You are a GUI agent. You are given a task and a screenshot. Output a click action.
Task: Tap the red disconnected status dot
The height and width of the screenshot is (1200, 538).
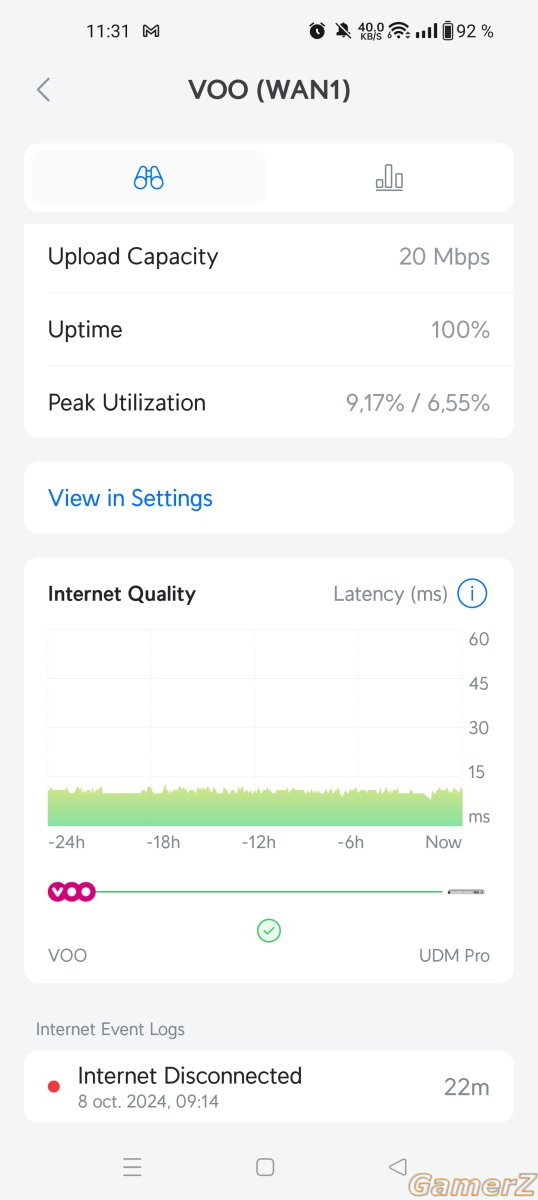click(x=54, y=1087)
